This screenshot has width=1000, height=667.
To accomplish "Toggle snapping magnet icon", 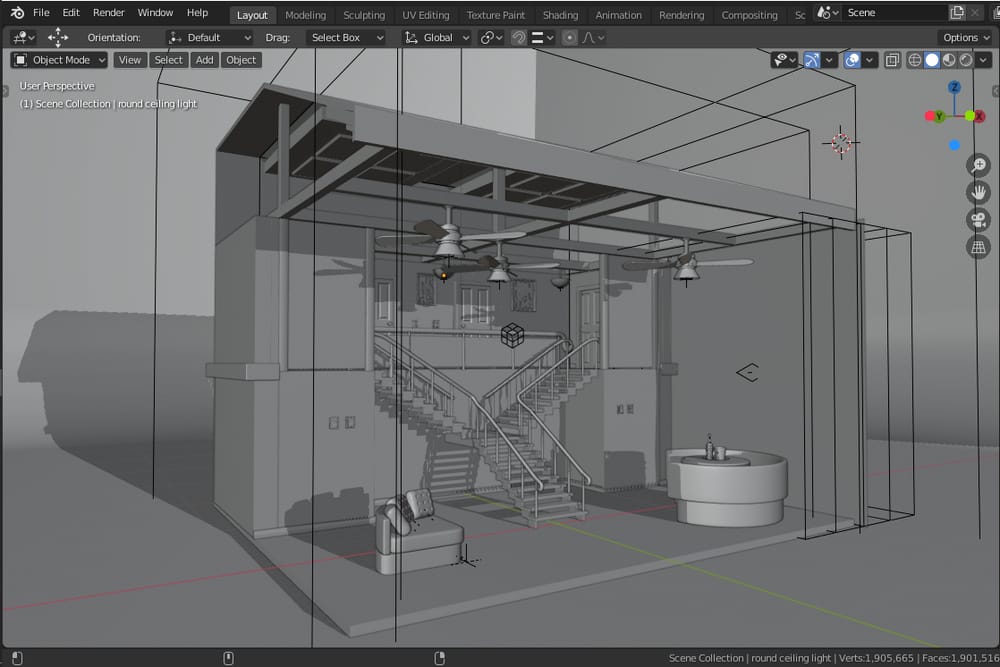I will tap(518, 38).
